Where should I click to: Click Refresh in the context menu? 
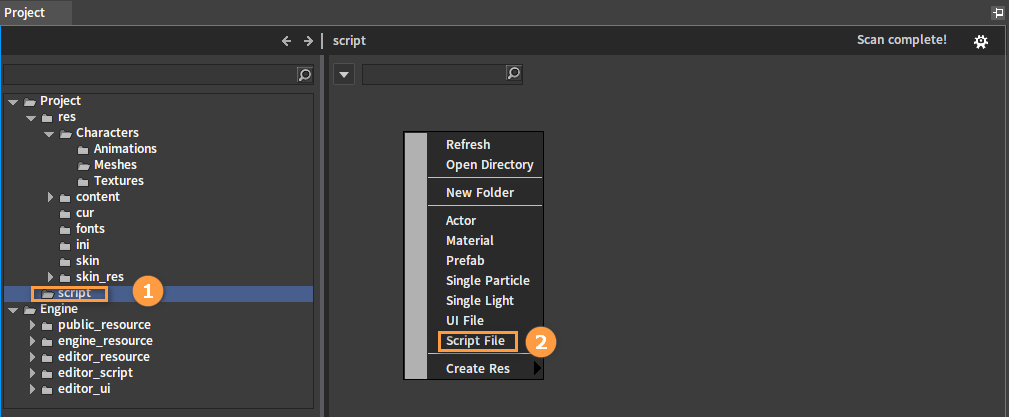[468, 145]
